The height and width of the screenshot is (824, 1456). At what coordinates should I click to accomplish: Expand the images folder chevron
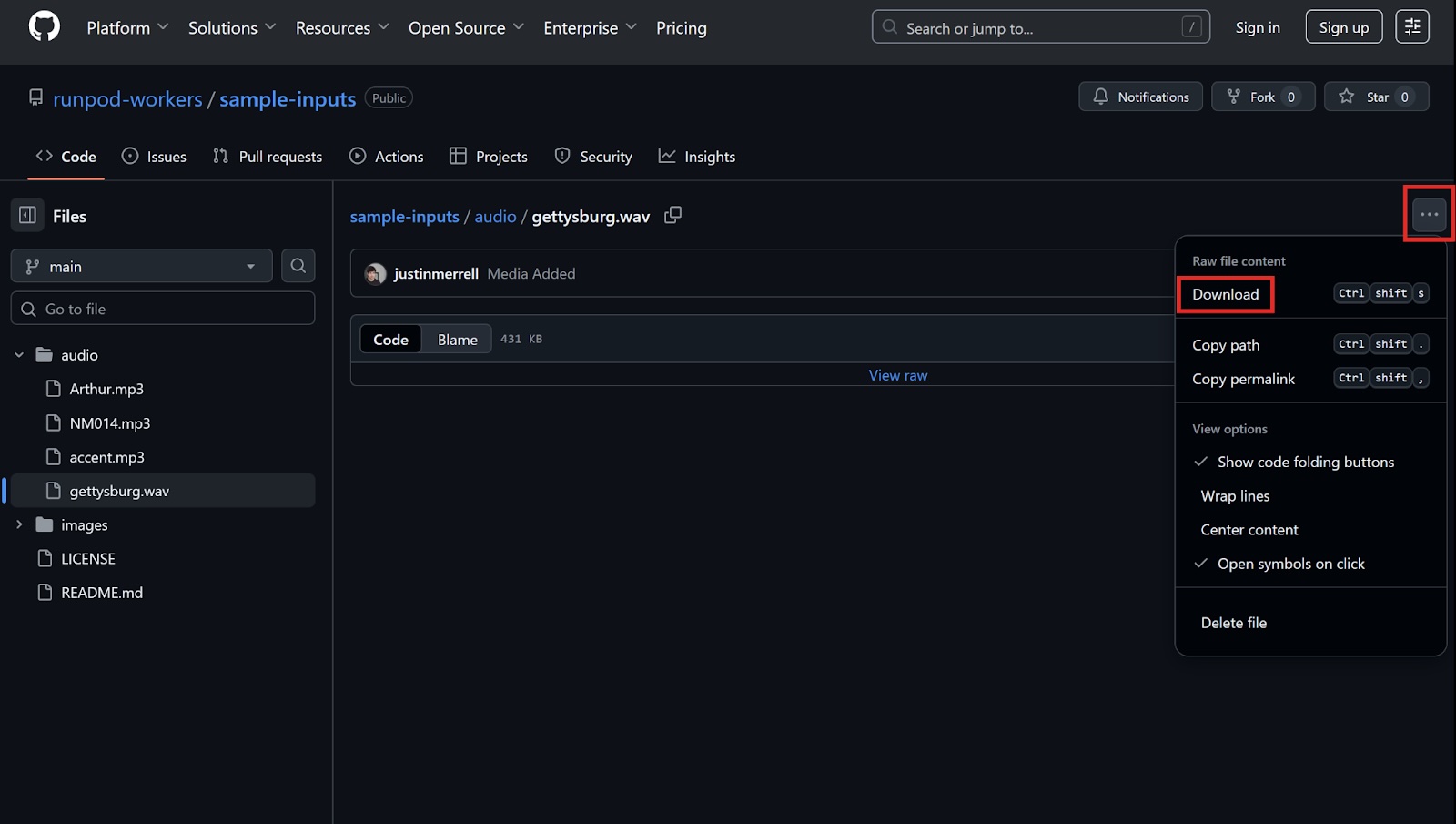coord(19,524)
